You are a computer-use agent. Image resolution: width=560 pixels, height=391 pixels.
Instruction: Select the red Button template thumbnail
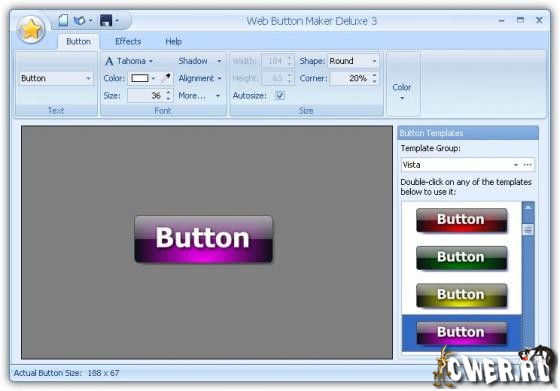tap(461, 220)
